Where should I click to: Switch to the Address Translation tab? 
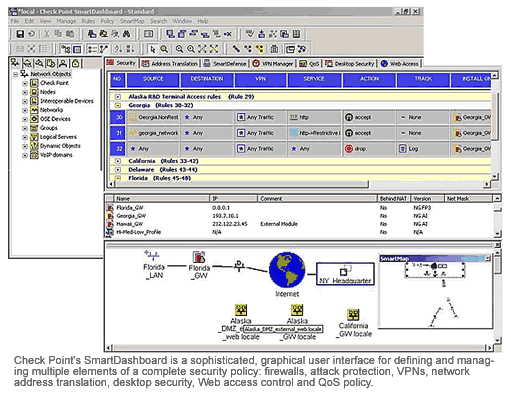(169, 63)
